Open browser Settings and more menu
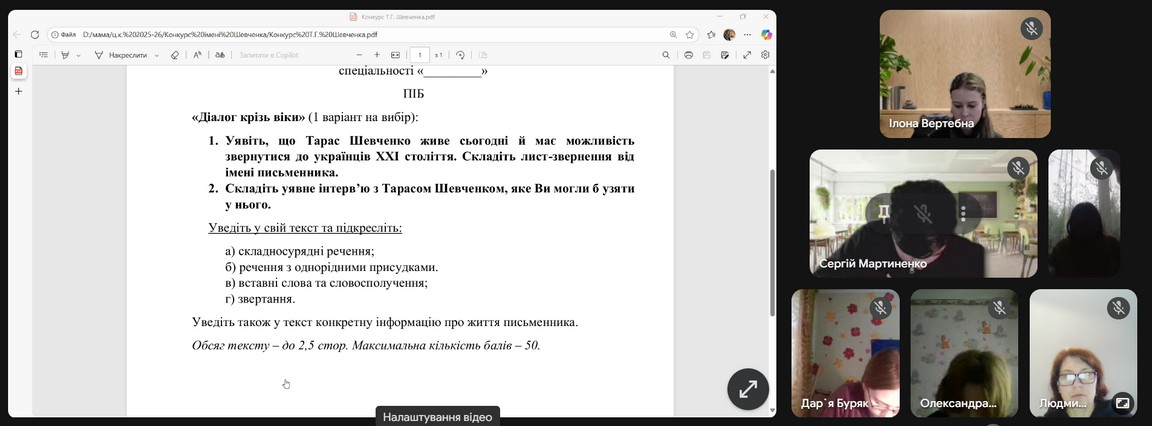Screen dimensions: 1152x426 pyautogui.click(x=747, y=34)
